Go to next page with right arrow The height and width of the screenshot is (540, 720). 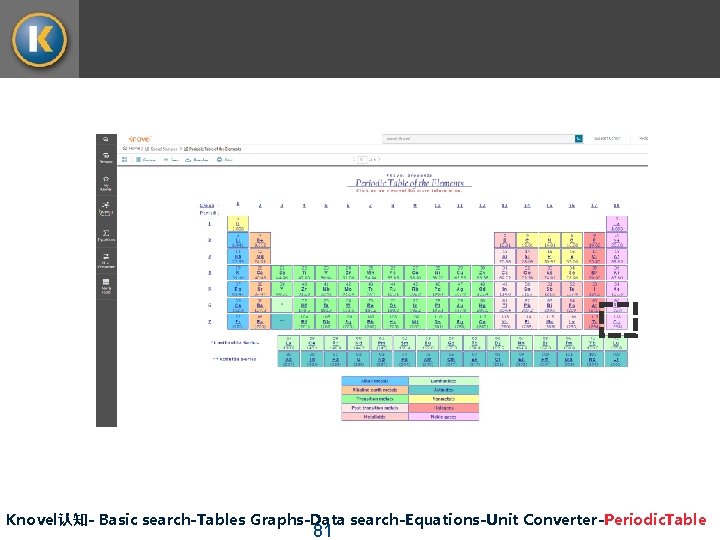[379, 159]
